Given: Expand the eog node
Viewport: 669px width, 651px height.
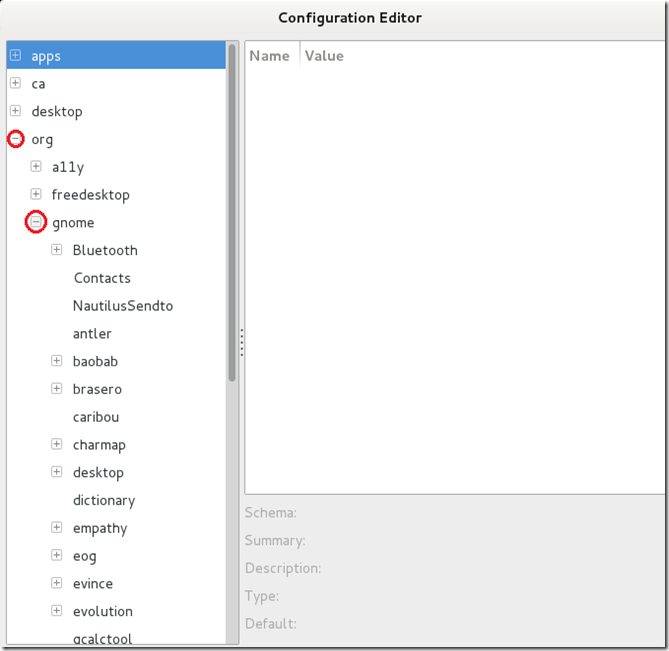Looking at the screenshot, I should coord(56,555).
